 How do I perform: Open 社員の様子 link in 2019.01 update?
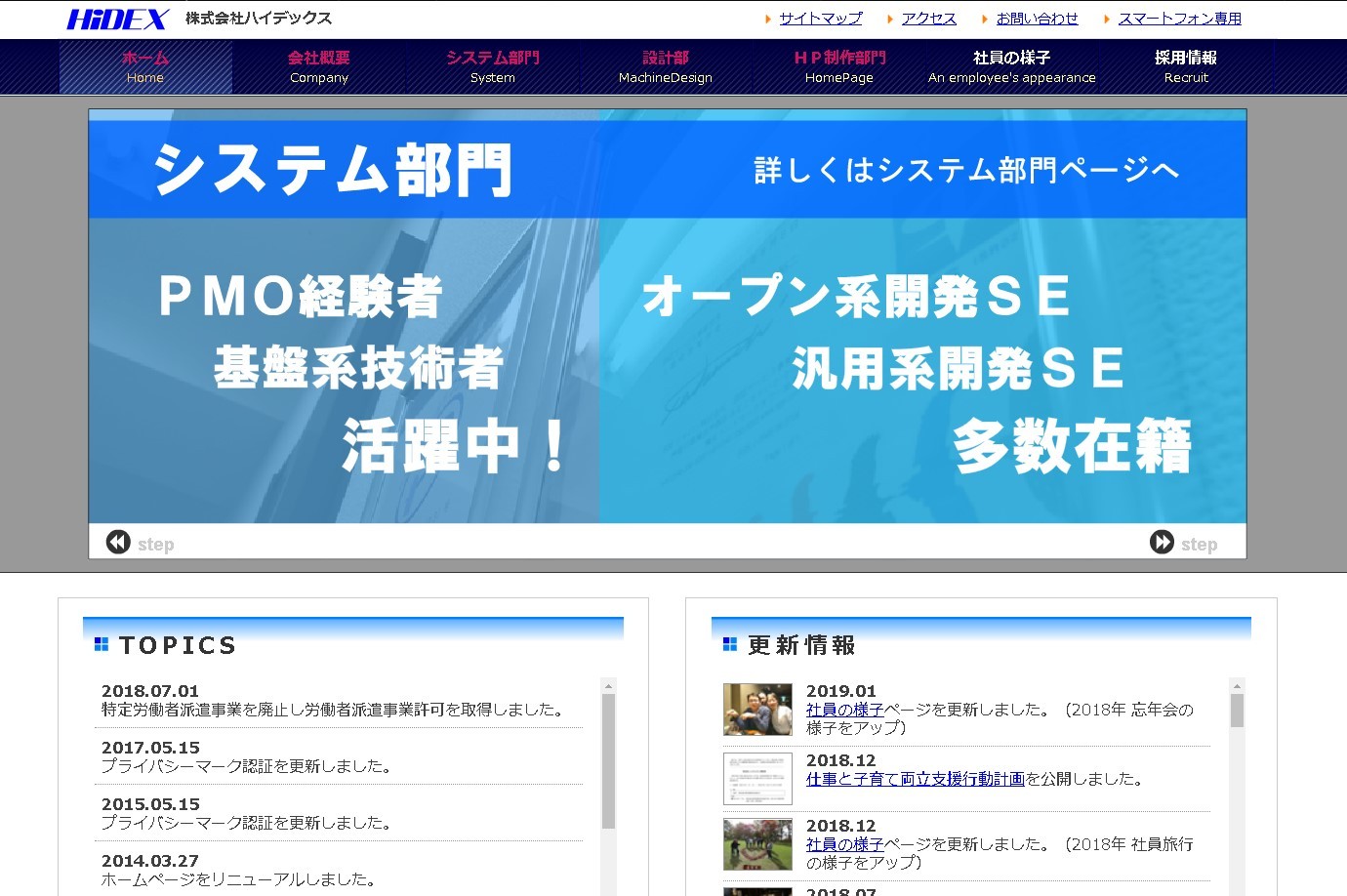845,710
